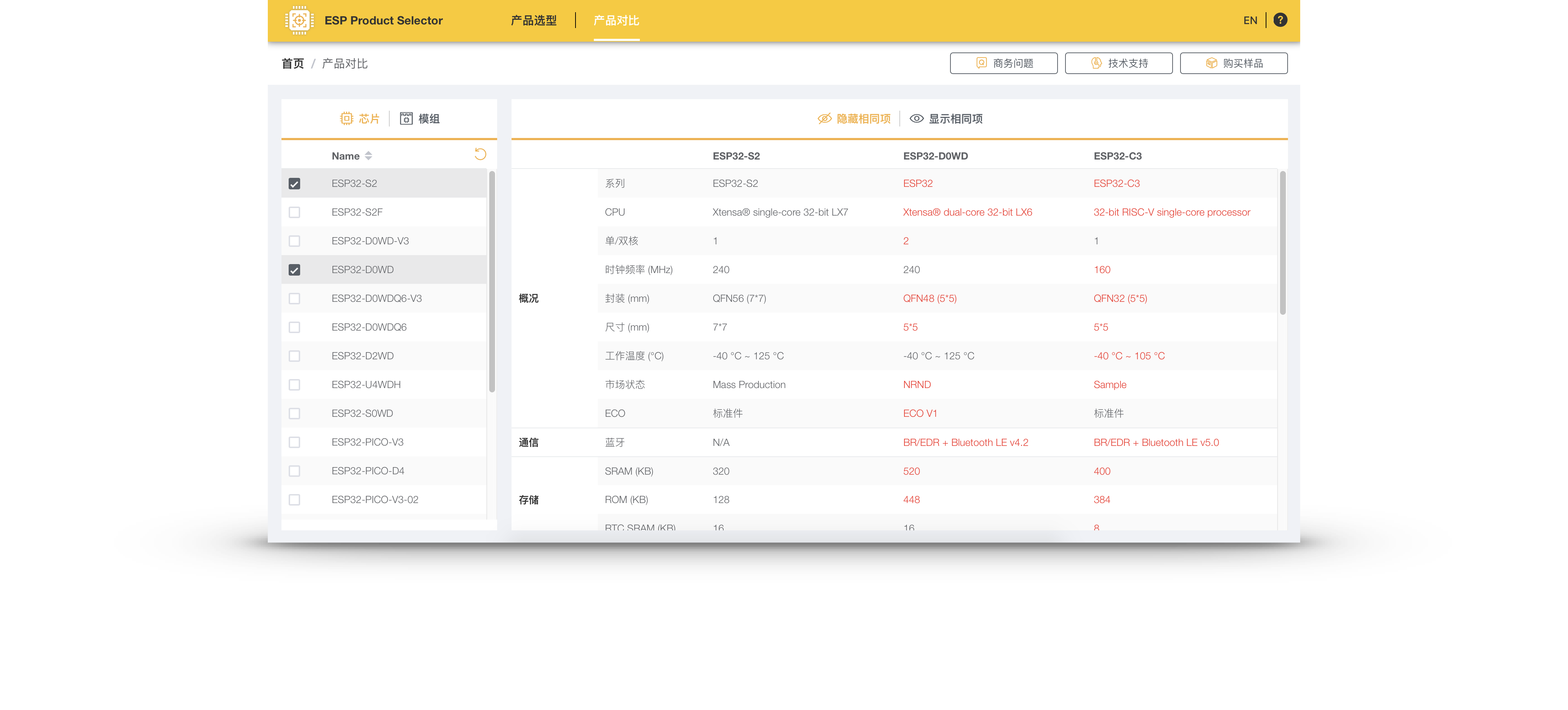Sort list by Name column arrows
The height and width of the screenshot is (710, 1568).
(x=368, y=156)
